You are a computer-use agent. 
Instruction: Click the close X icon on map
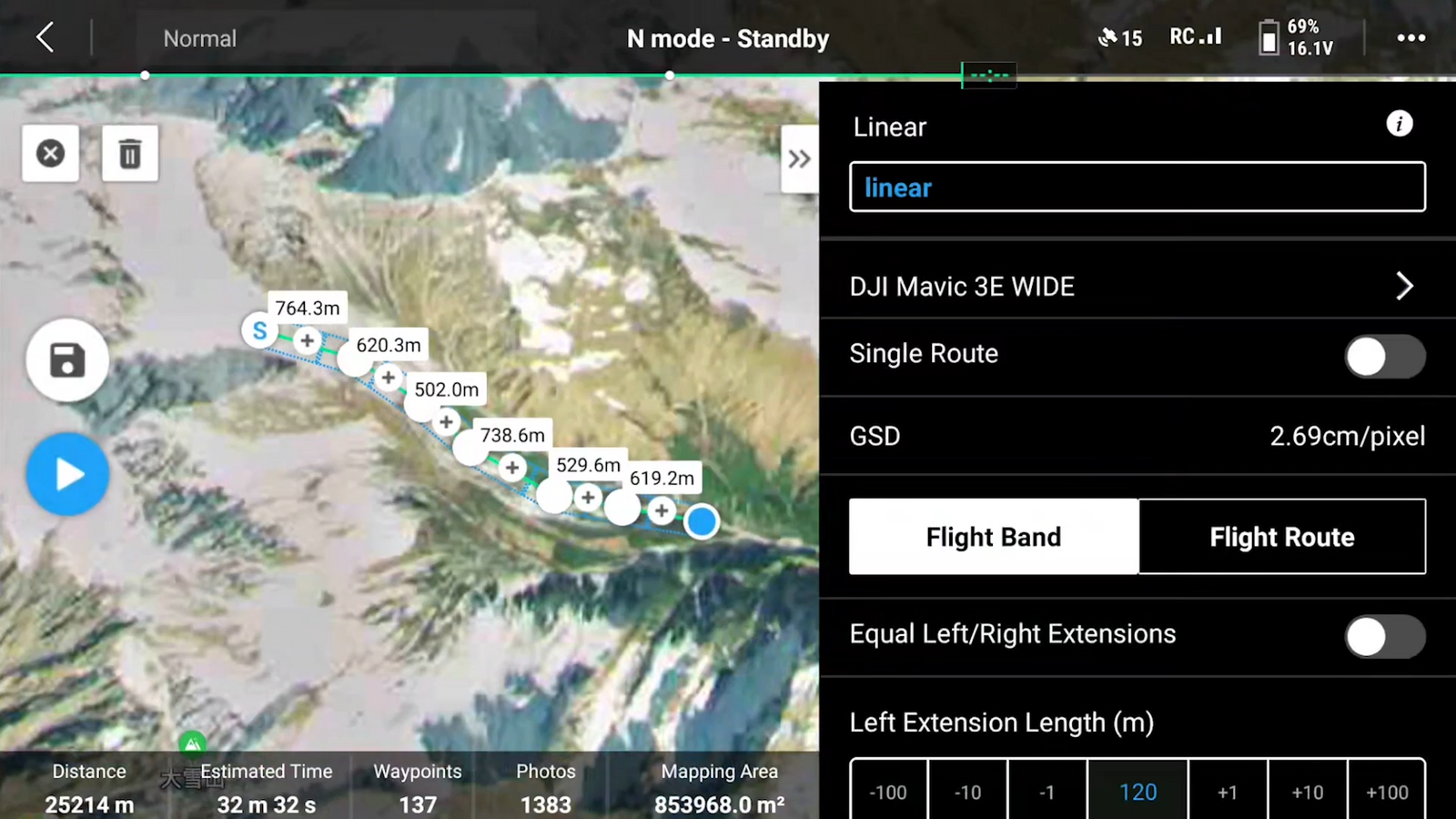50,153
